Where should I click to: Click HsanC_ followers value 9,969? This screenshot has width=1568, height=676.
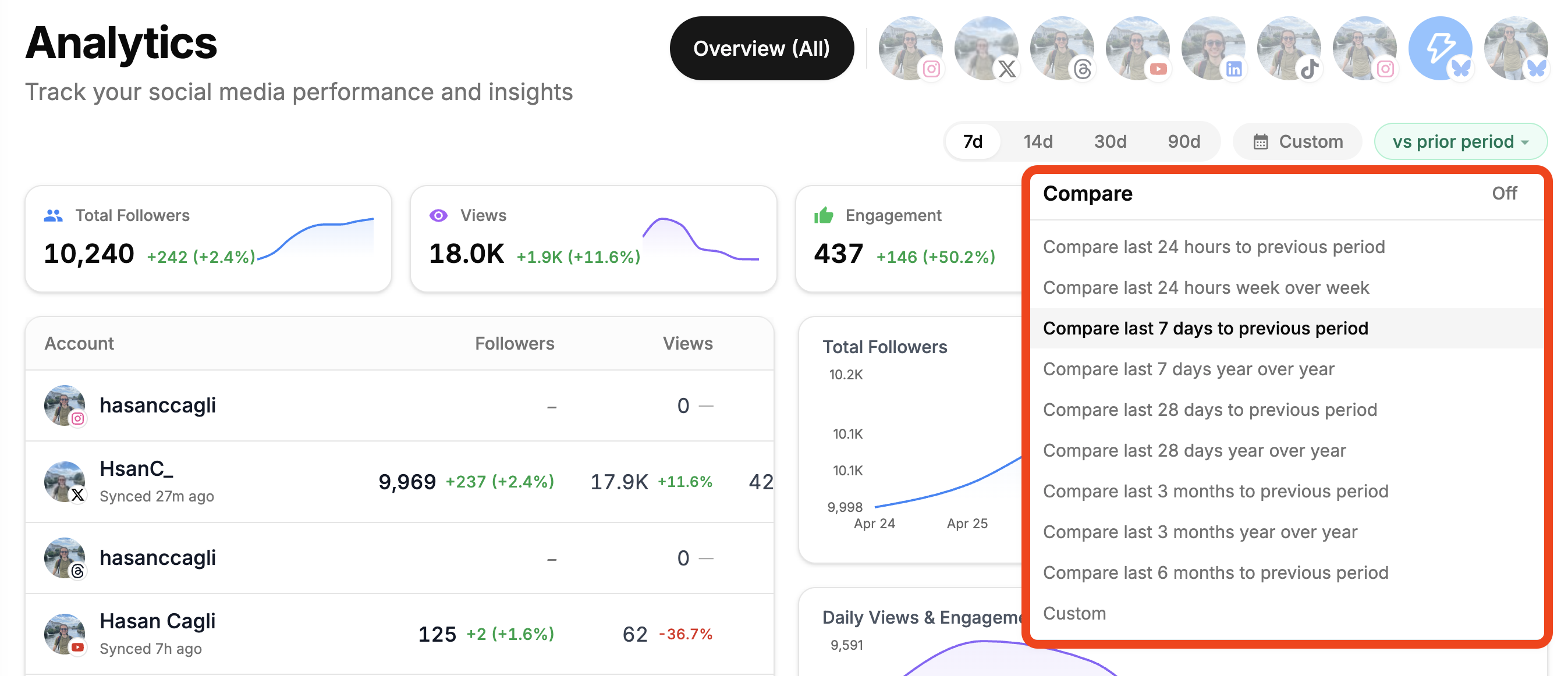(407, 482)
